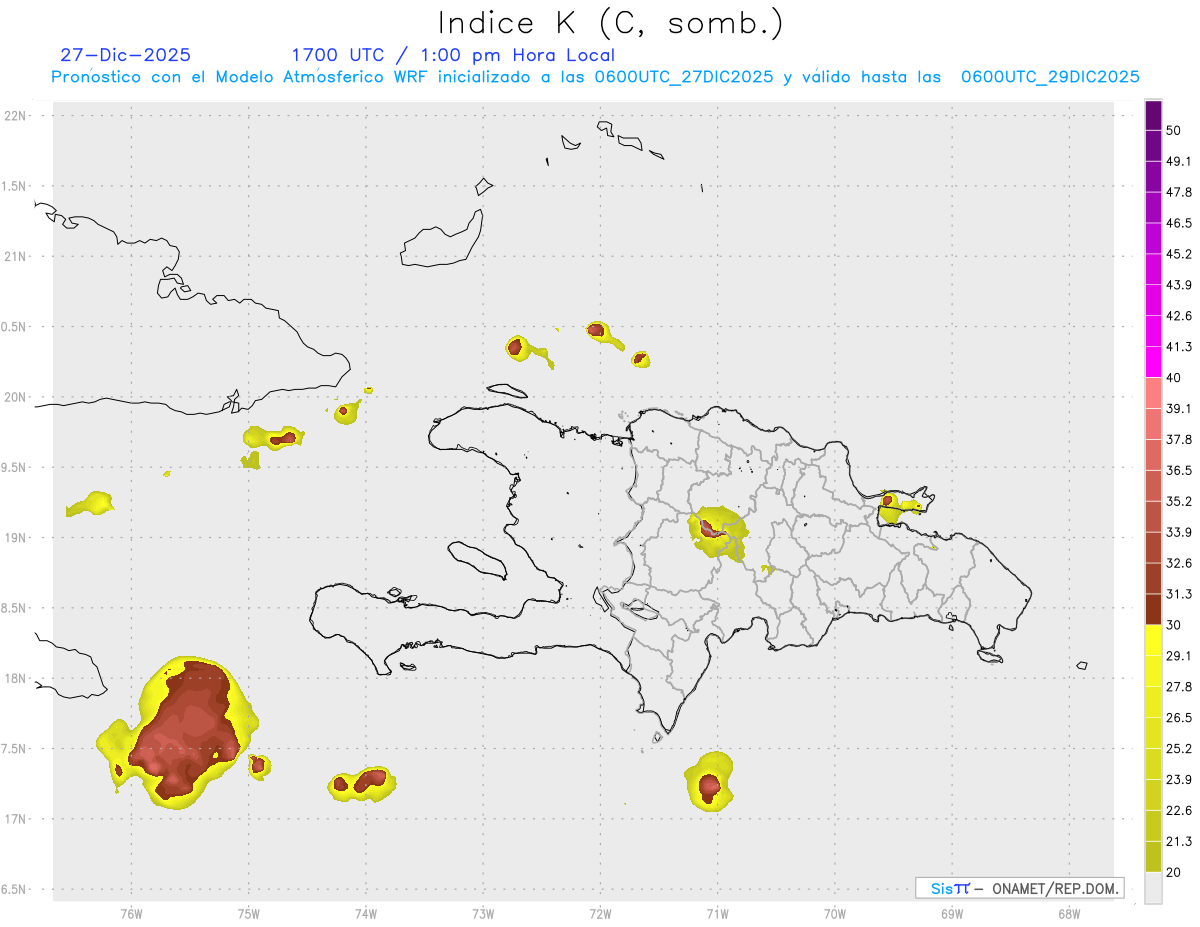Click the legend value '22.6'
The height and width of the screenshot is (927, 1200).
(x=1179, y=810)
